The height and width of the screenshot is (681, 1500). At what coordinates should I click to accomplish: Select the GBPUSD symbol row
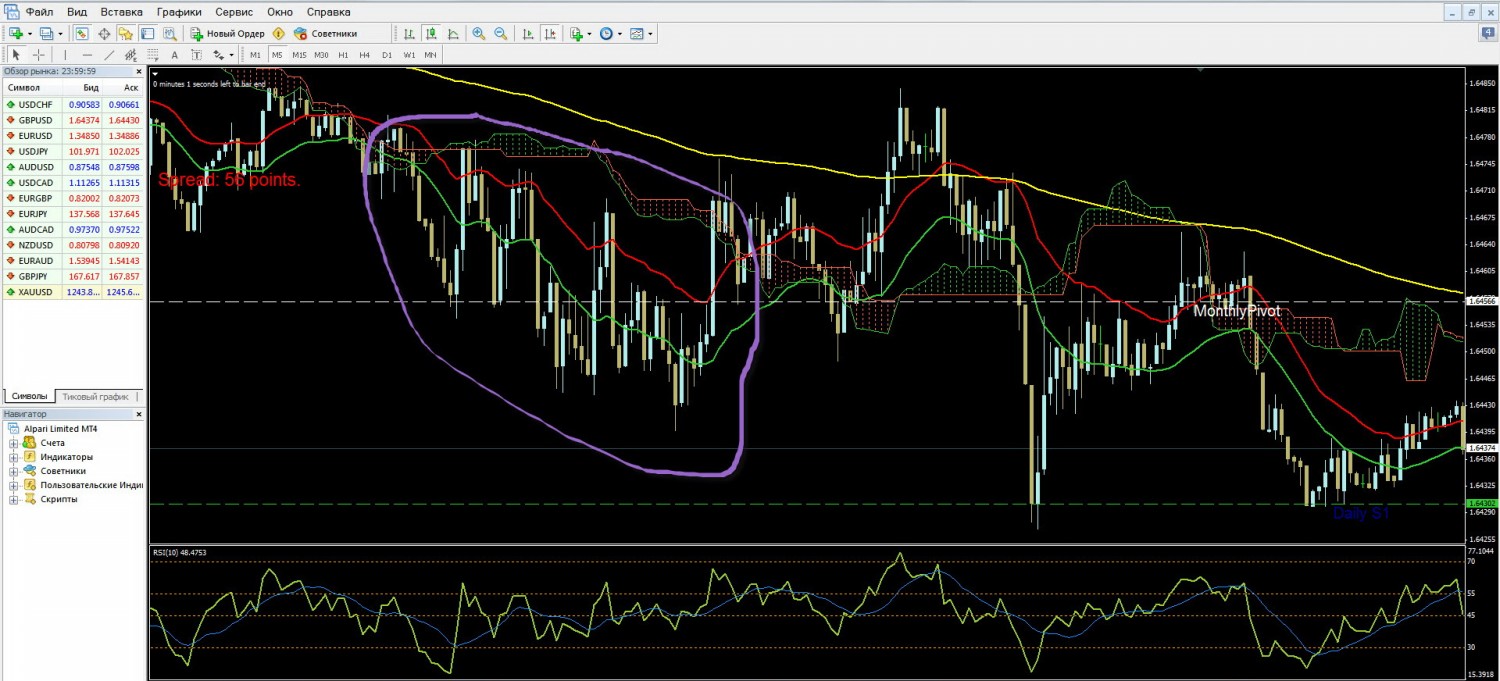click(x=73, y=120)
